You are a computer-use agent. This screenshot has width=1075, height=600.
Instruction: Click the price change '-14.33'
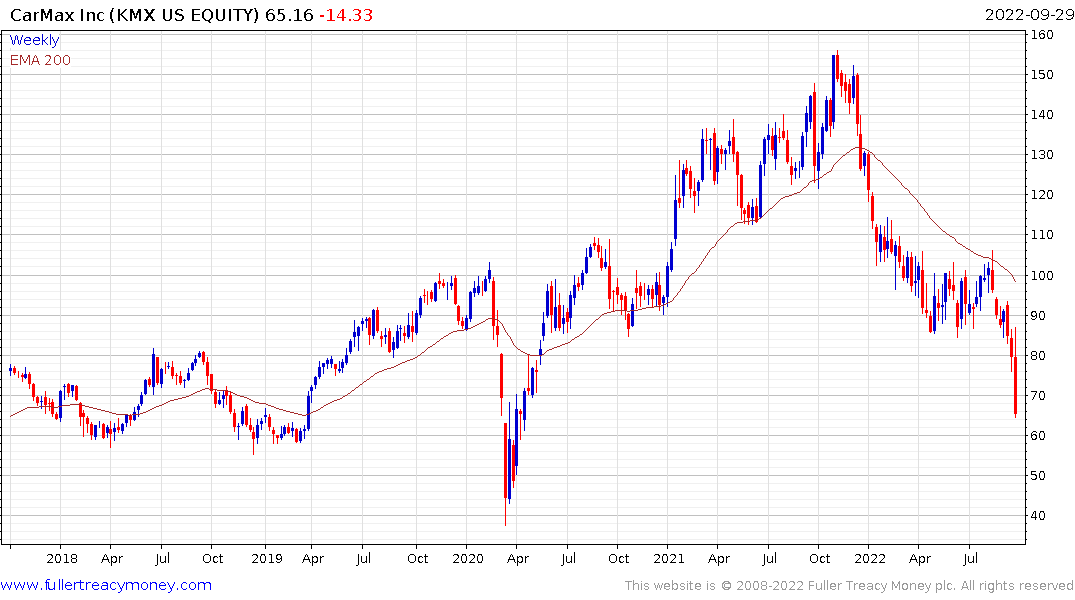346,15
